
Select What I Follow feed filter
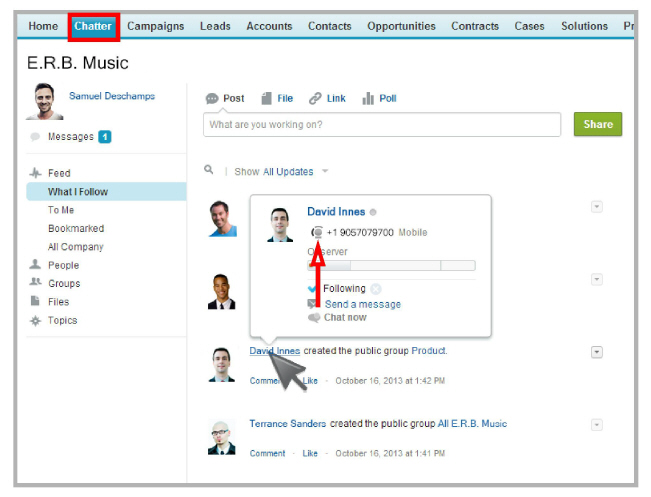(x=106, y=191)
